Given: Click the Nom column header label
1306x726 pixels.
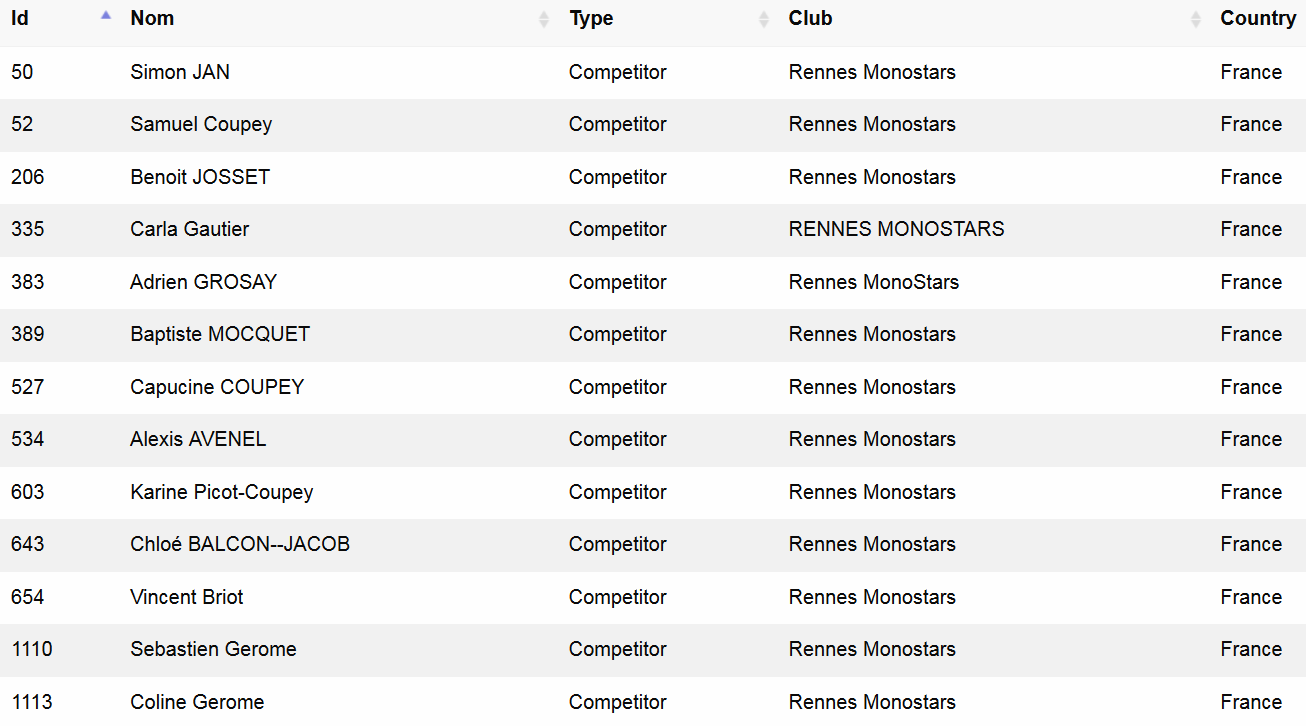Looking at the screenshot, I should point(152,19).
